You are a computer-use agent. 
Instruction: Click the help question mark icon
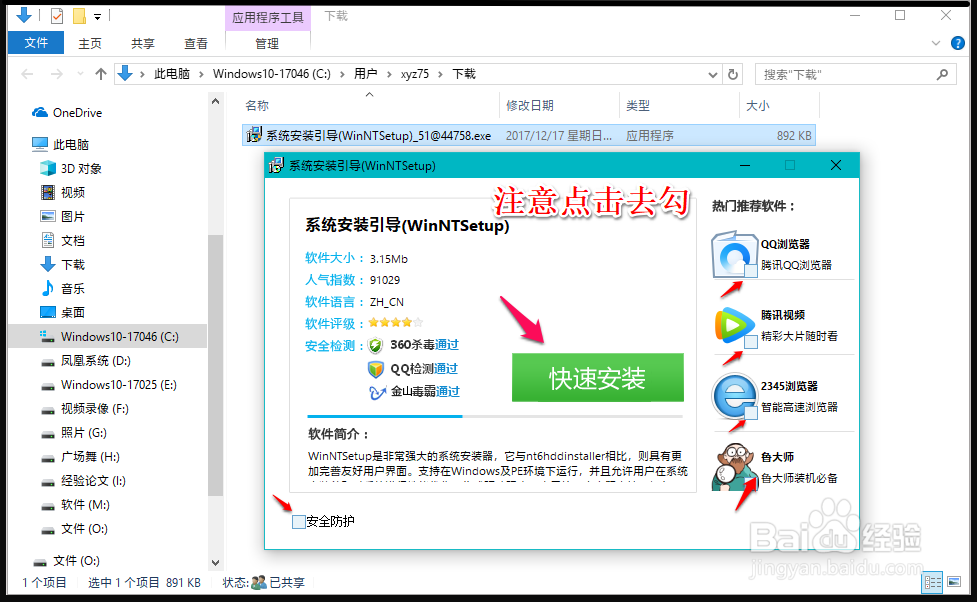point(958,43)
